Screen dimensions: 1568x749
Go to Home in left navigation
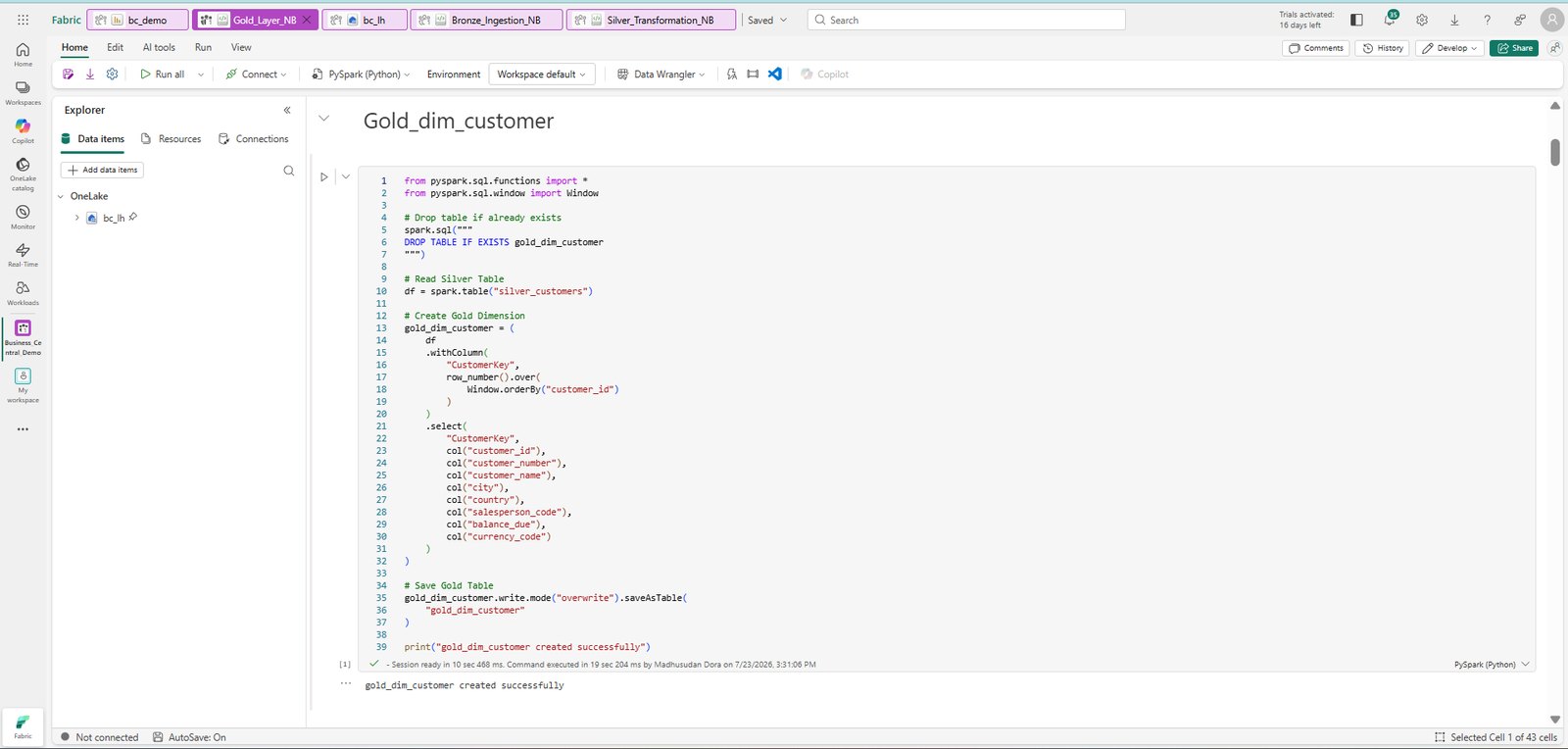tap(23, 54)
